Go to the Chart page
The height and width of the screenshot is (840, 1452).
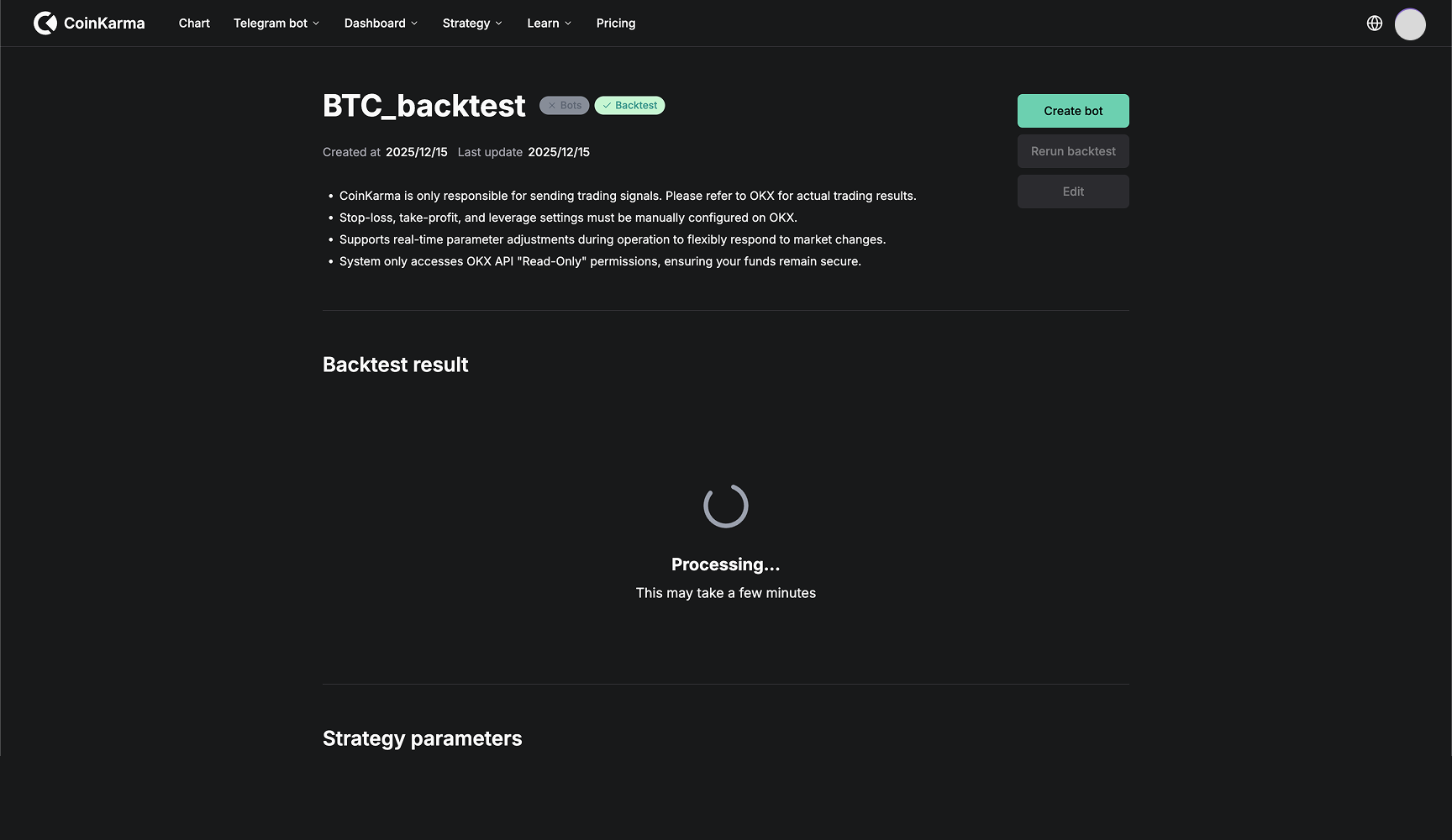pos(194,24)
